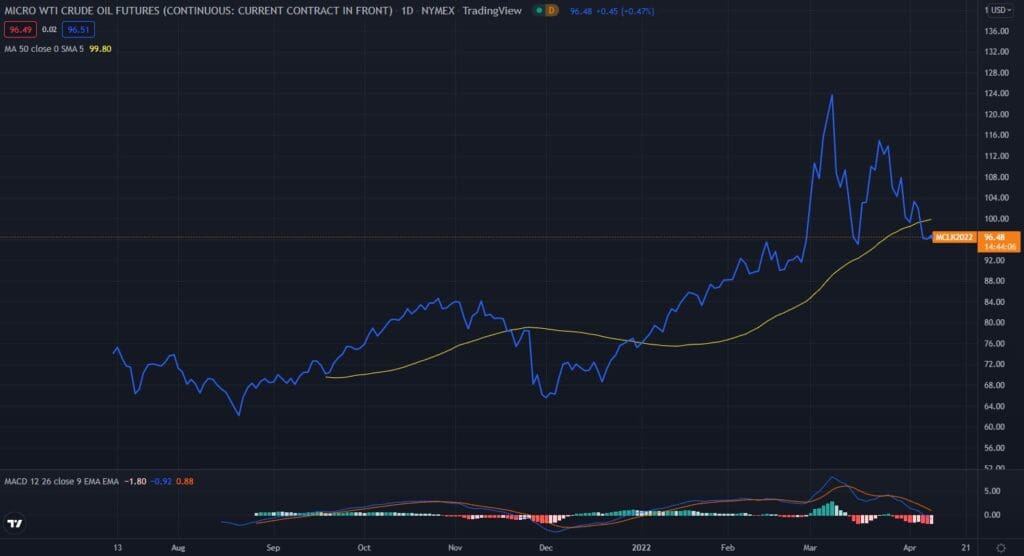The image size is (1024, 556).
Task: Open the USD currency dropdown
Action: (997, 10)
